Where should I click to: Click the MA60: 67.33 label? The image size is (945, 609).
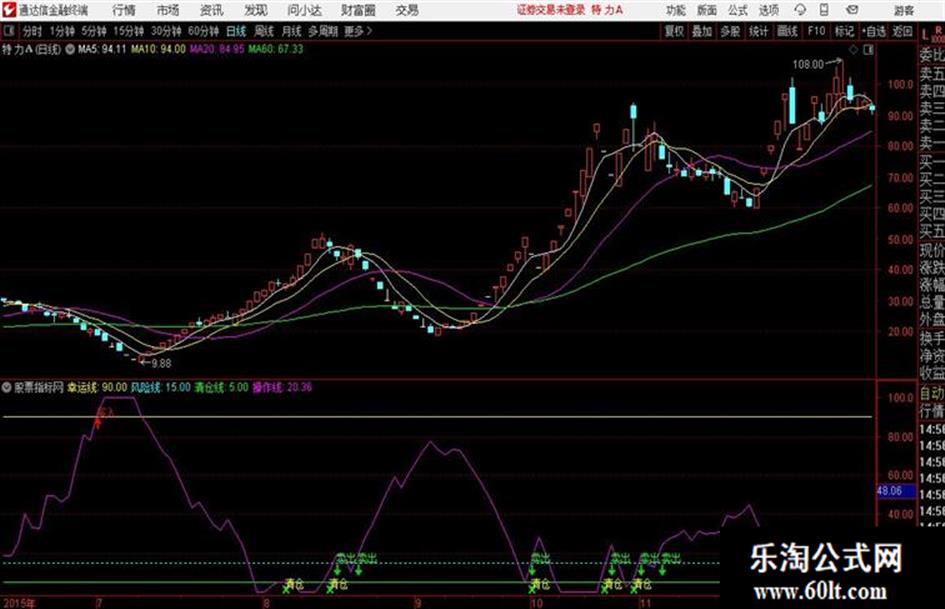(276, 49)
